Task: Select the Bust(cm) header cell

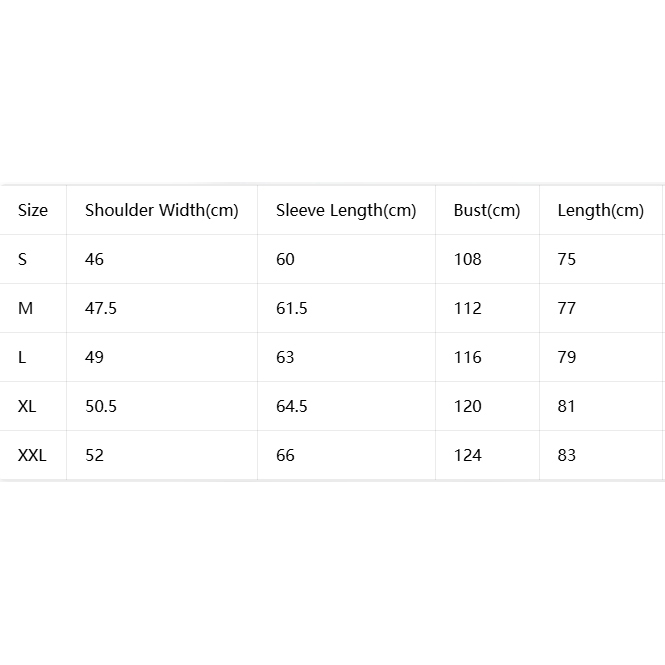Action: (487, 210)
